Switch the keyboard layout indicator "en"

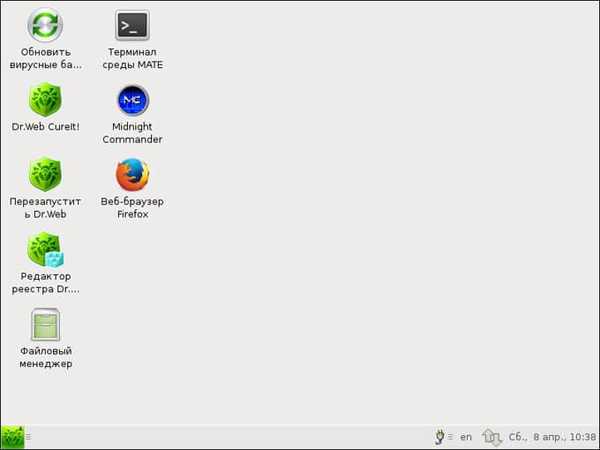(x=466, y=437)
